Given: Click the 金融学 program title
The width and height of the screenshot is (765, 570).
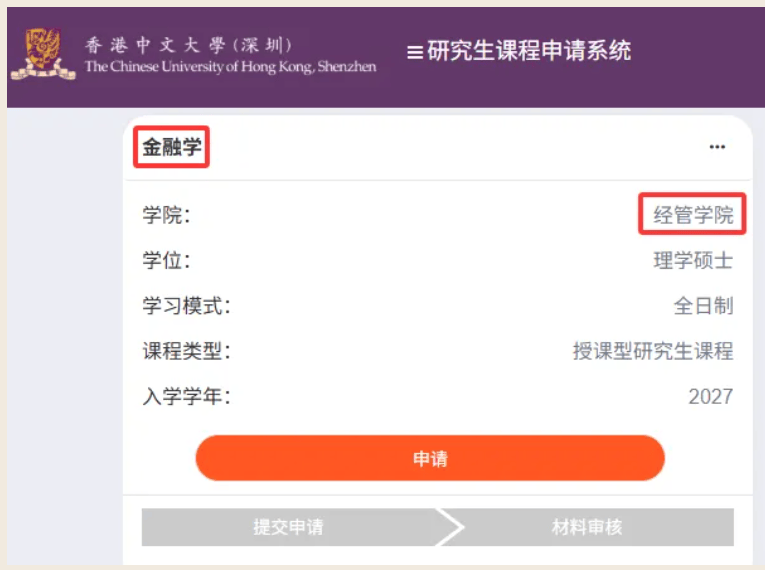Looking at the screenshot, I should tap(172, 147).
